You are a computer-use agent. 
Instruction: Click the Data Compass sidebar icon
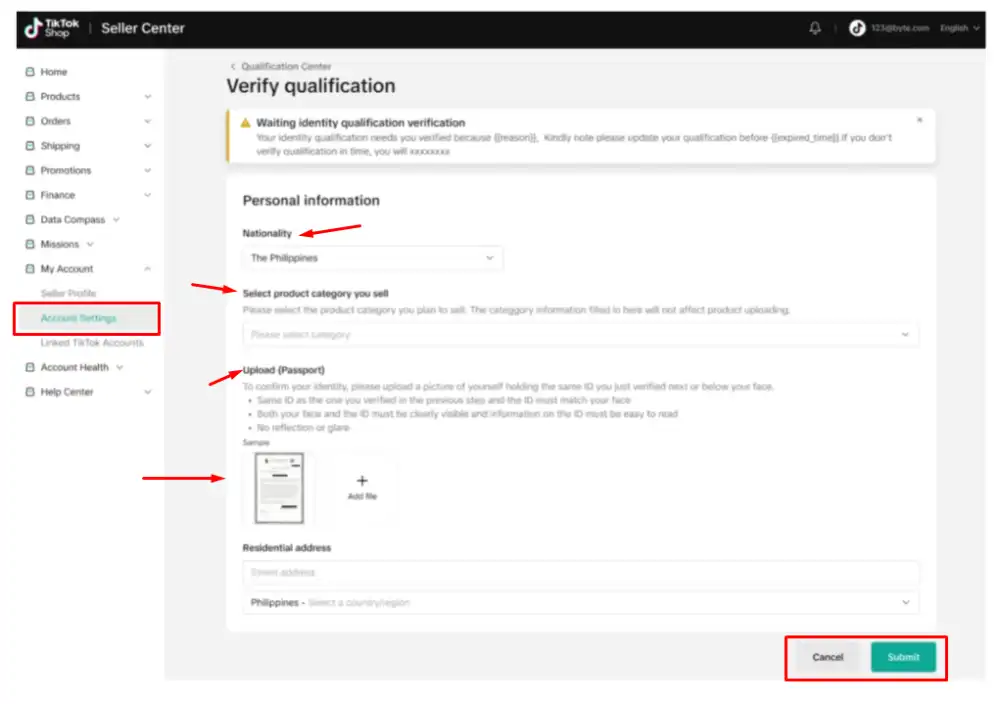click(30, 219)
